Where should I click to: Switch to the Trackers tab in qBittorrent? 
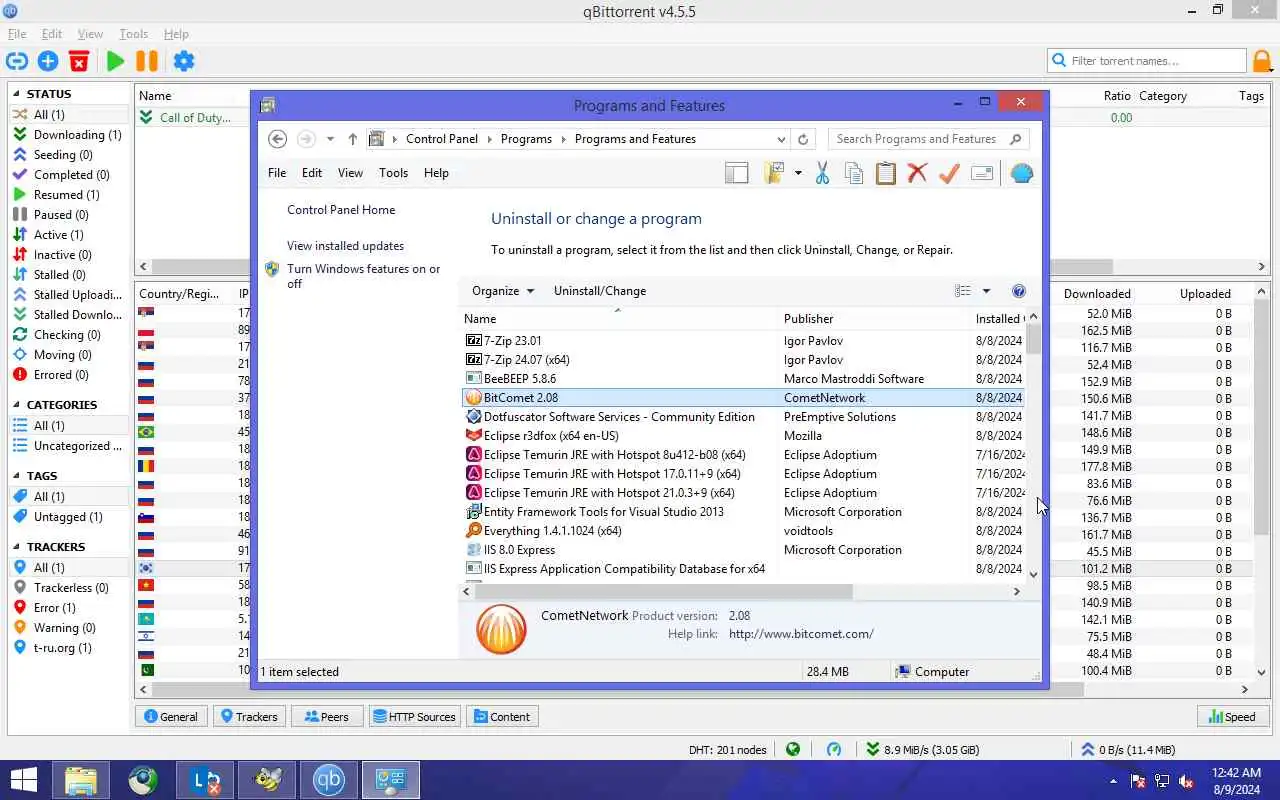click(x=249, y=716)
